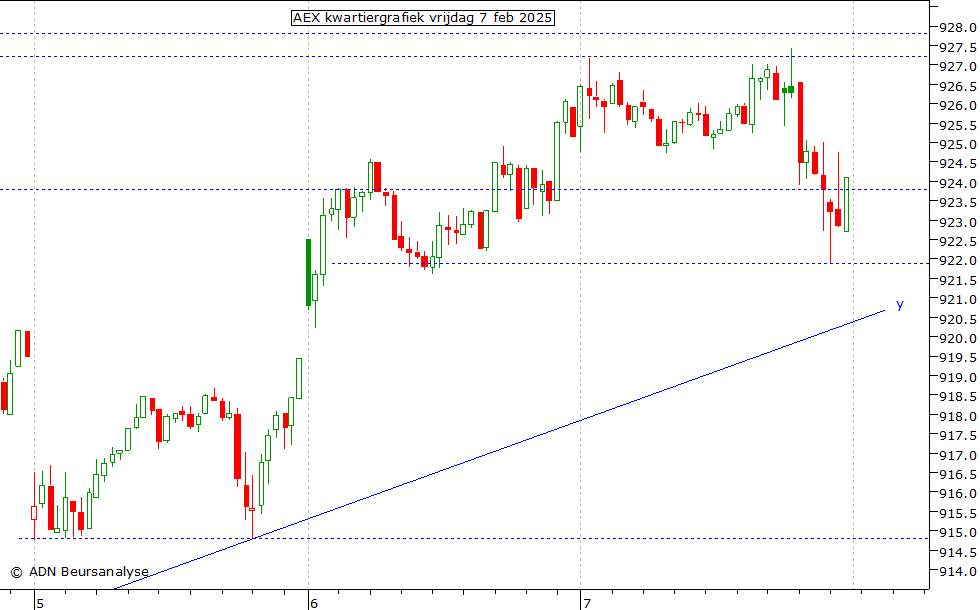Click the price label 916.5
Screen dimensions: 980x610
point(958,474)
